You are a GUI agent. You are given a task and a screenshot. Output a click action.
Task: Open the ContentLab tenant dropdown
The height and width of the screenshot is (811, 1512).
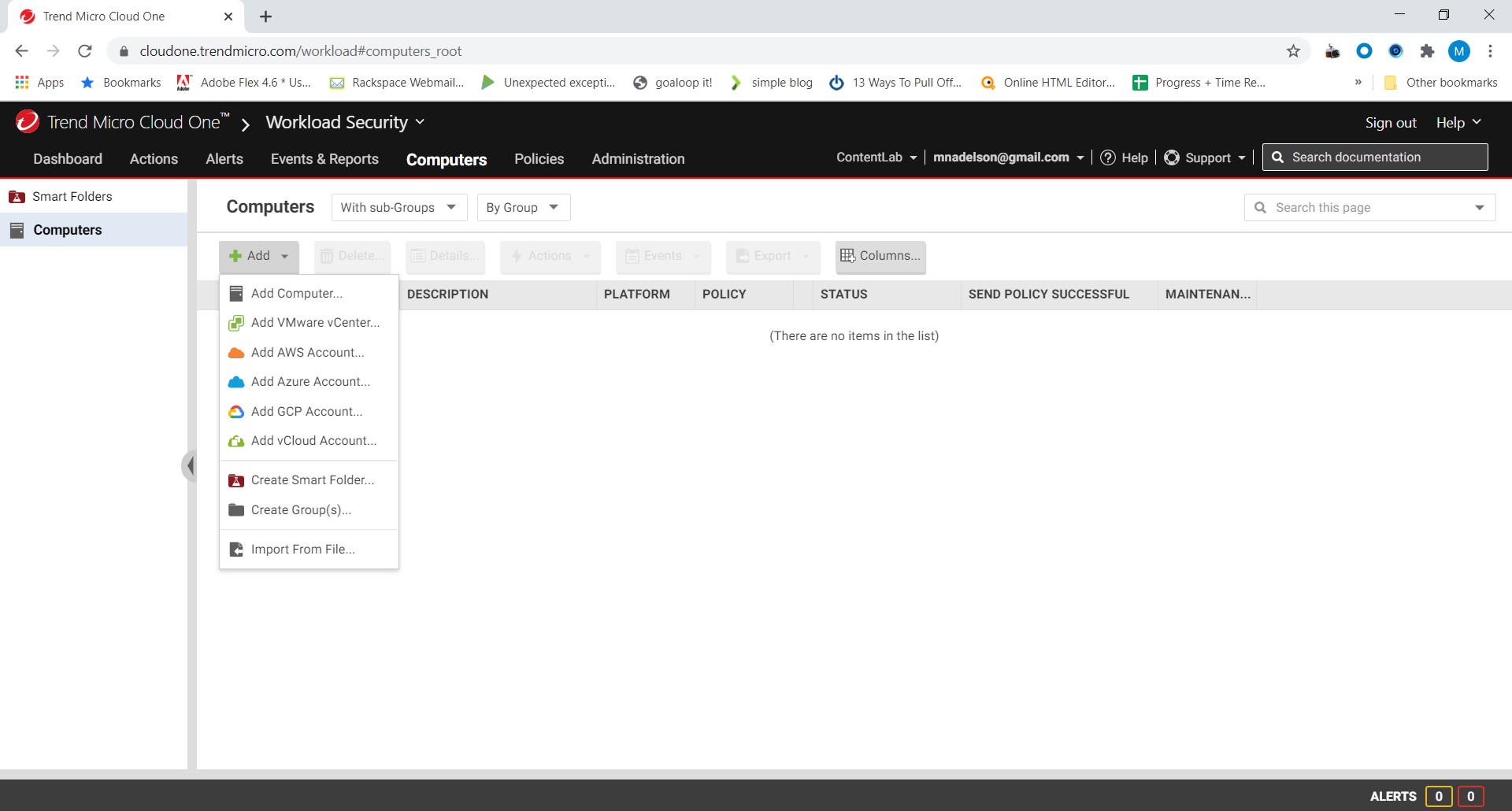pyautogui.click(x=876, y=157)
